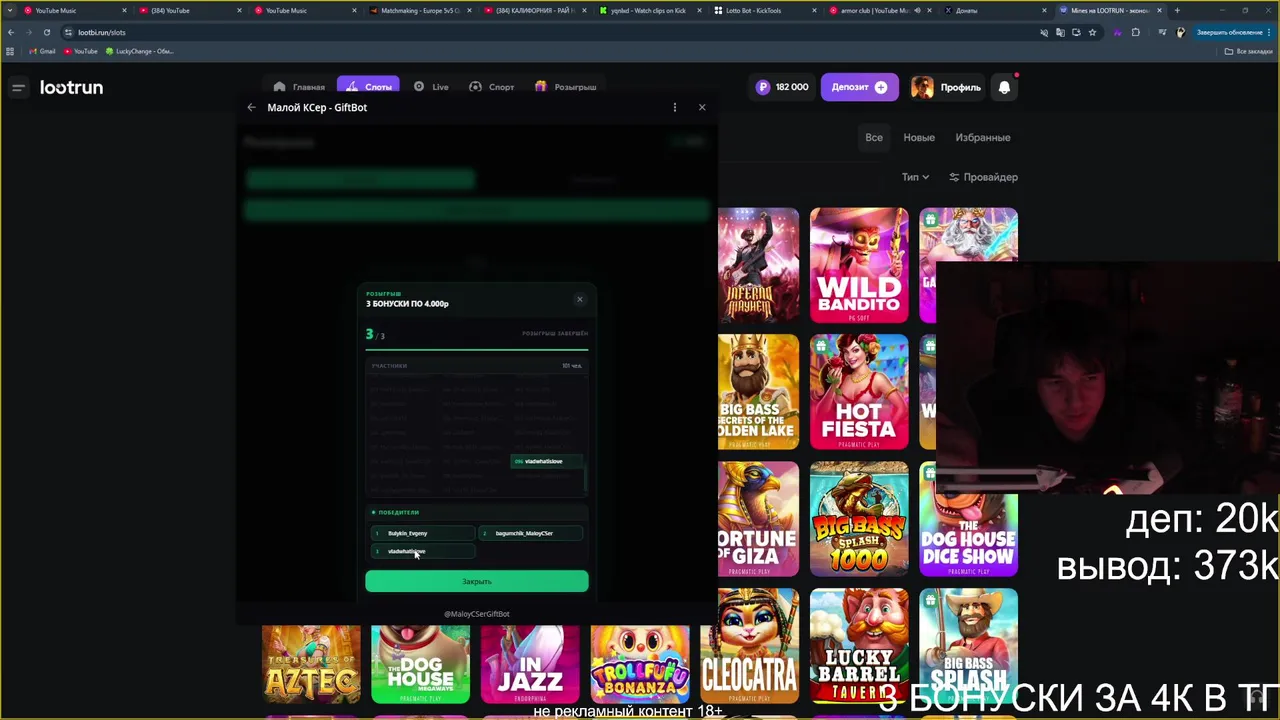Open the Профиль menu
Image resolution: width=1280 pixels, height=720 pixels.
coord(946,87)
